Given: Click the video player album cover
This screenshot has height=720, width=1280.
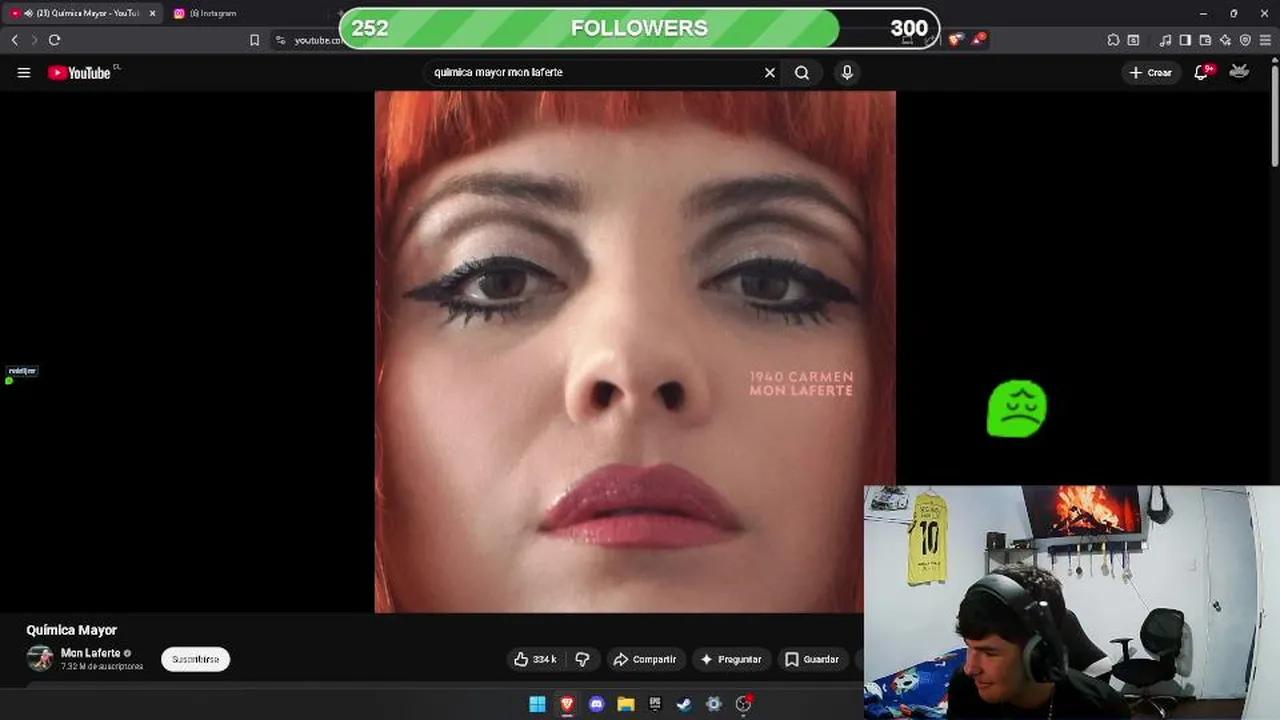Looking at the screenshot, I should click(x=635, y=351).
